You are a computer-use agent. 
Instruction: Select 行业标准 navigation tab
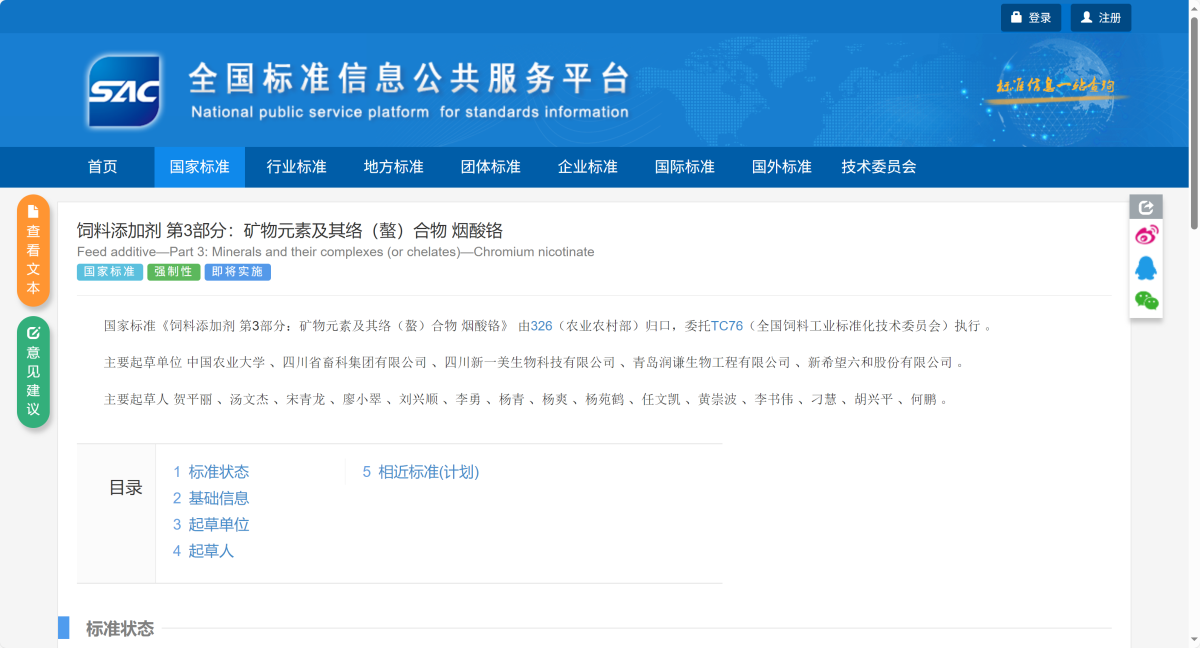(296, 167)
